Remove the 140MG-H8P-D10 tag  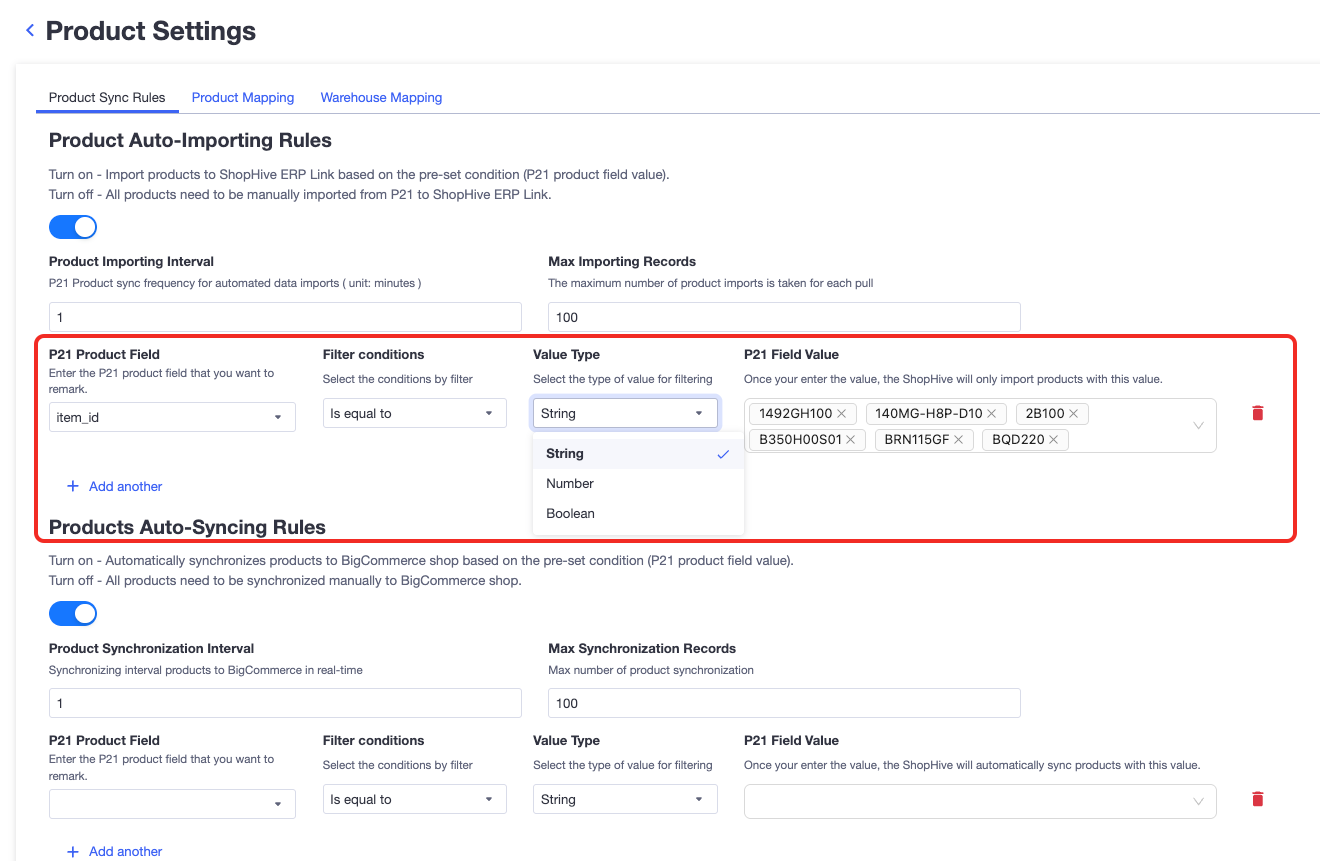click(x=992, y=414)
